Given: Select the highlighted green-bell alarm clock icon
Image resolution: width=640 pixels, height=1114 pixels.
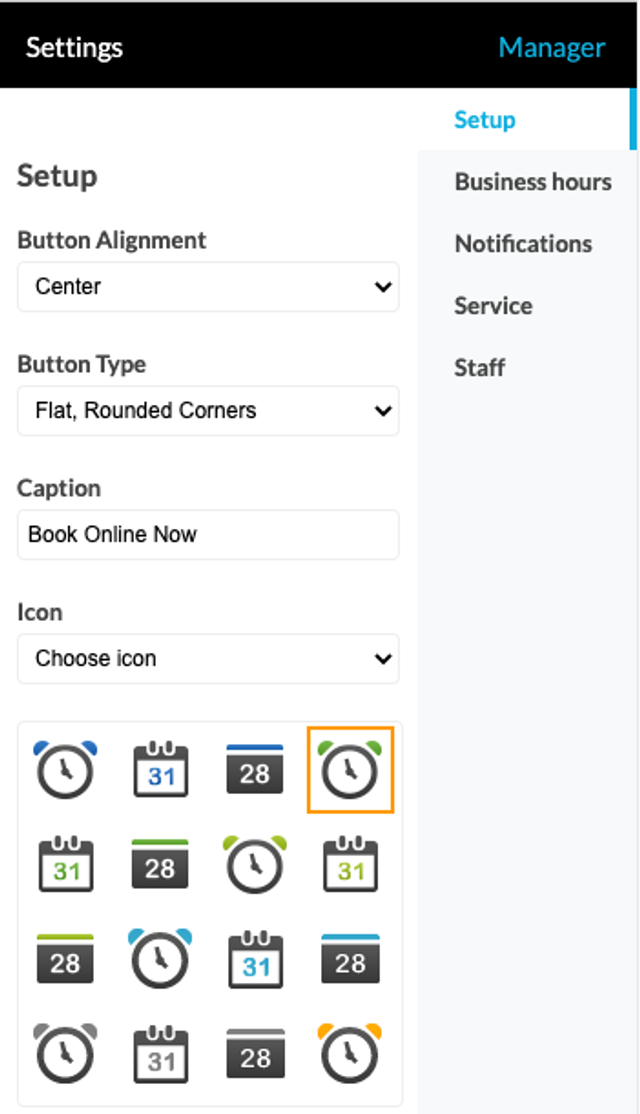Looking at the screenshot, I should (350, 769).
